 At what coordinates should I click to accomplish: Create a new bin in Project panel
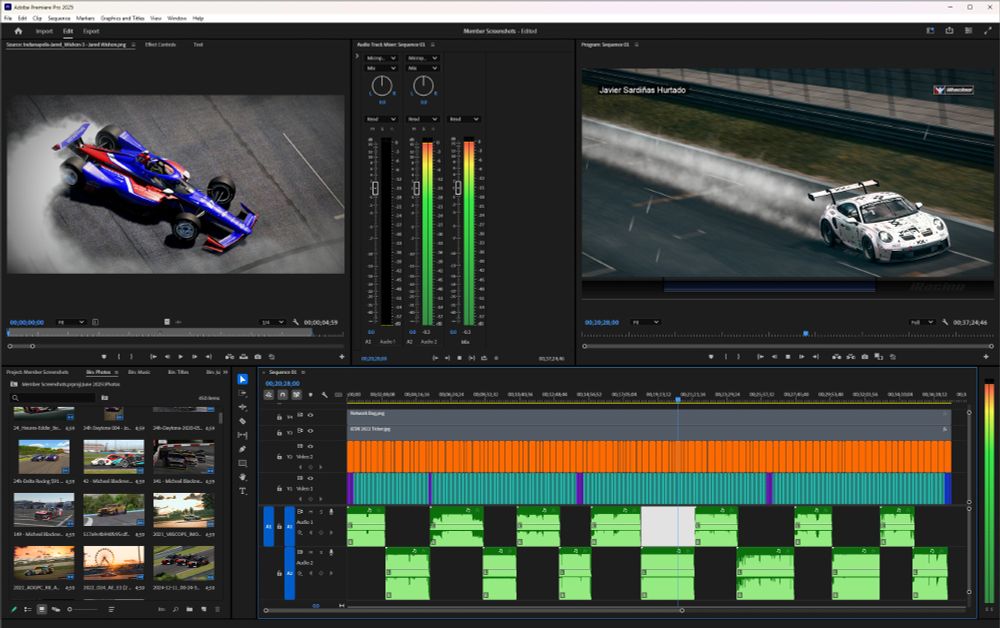pos(189,610)
